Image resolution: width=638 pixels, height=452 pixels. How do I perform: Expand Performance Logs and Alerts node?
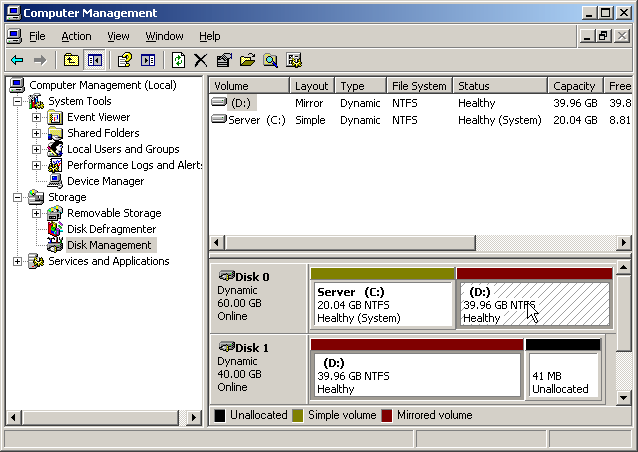(36, 165)
